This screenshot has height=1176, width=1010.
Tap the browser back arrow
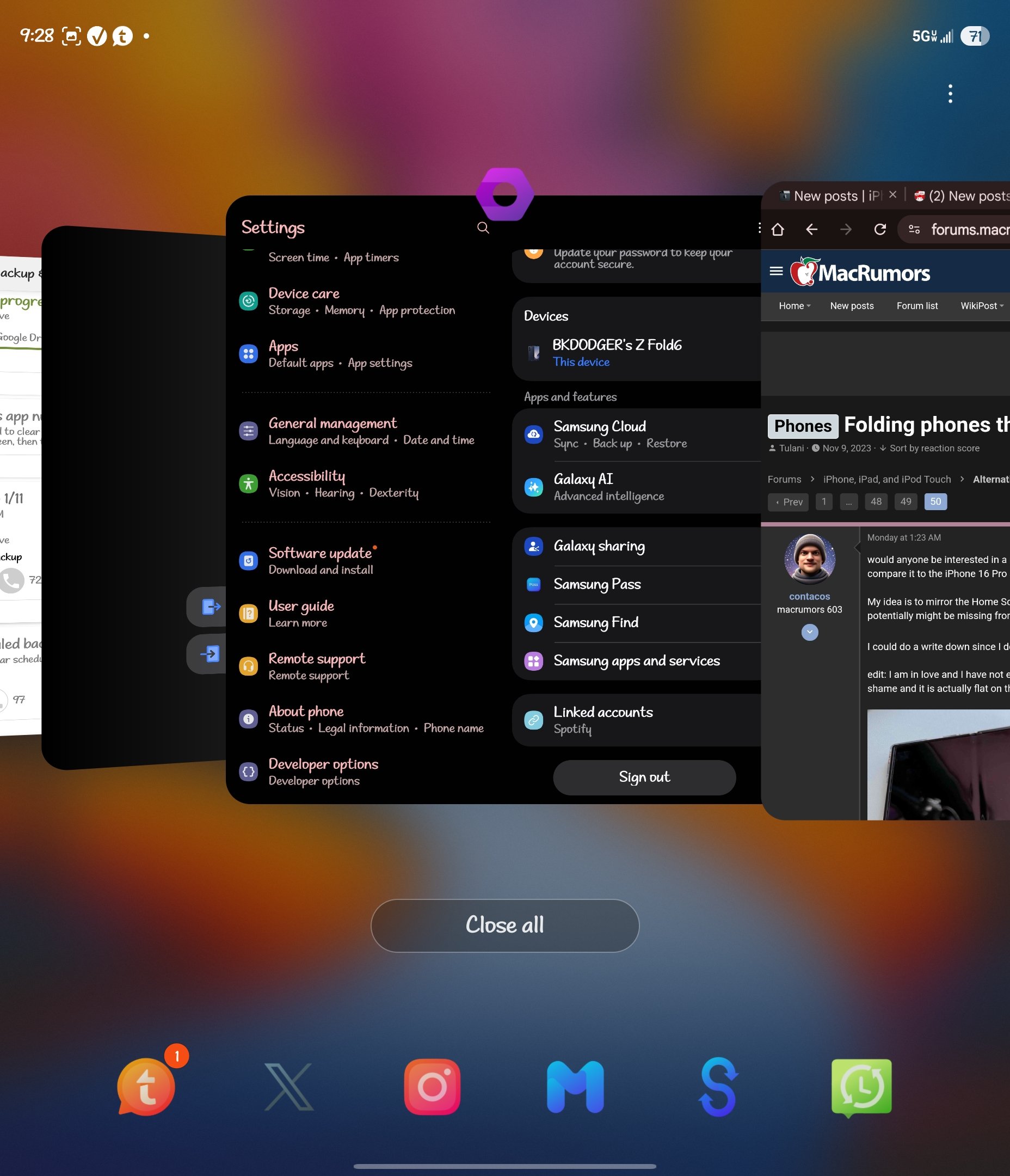point(811,229)
